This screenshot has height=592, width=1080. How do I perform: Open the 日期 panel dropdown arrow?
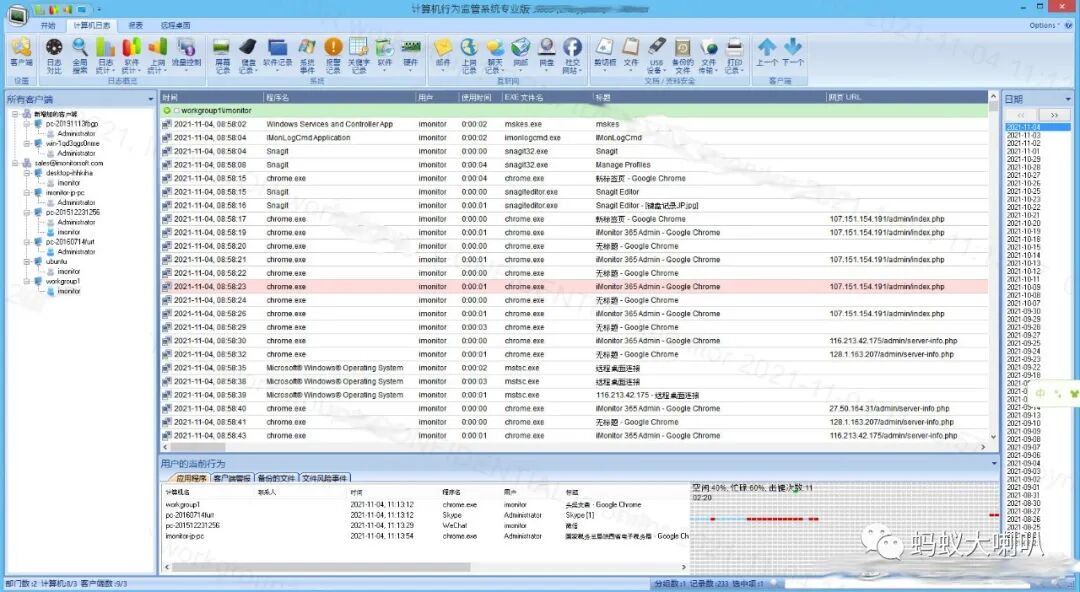point(1068,99)
